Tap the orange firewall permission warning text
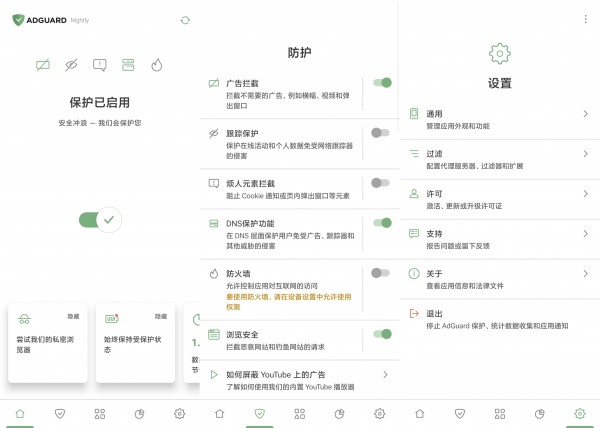The height and width of the screenshot is (428, 600). pos(289,302)
